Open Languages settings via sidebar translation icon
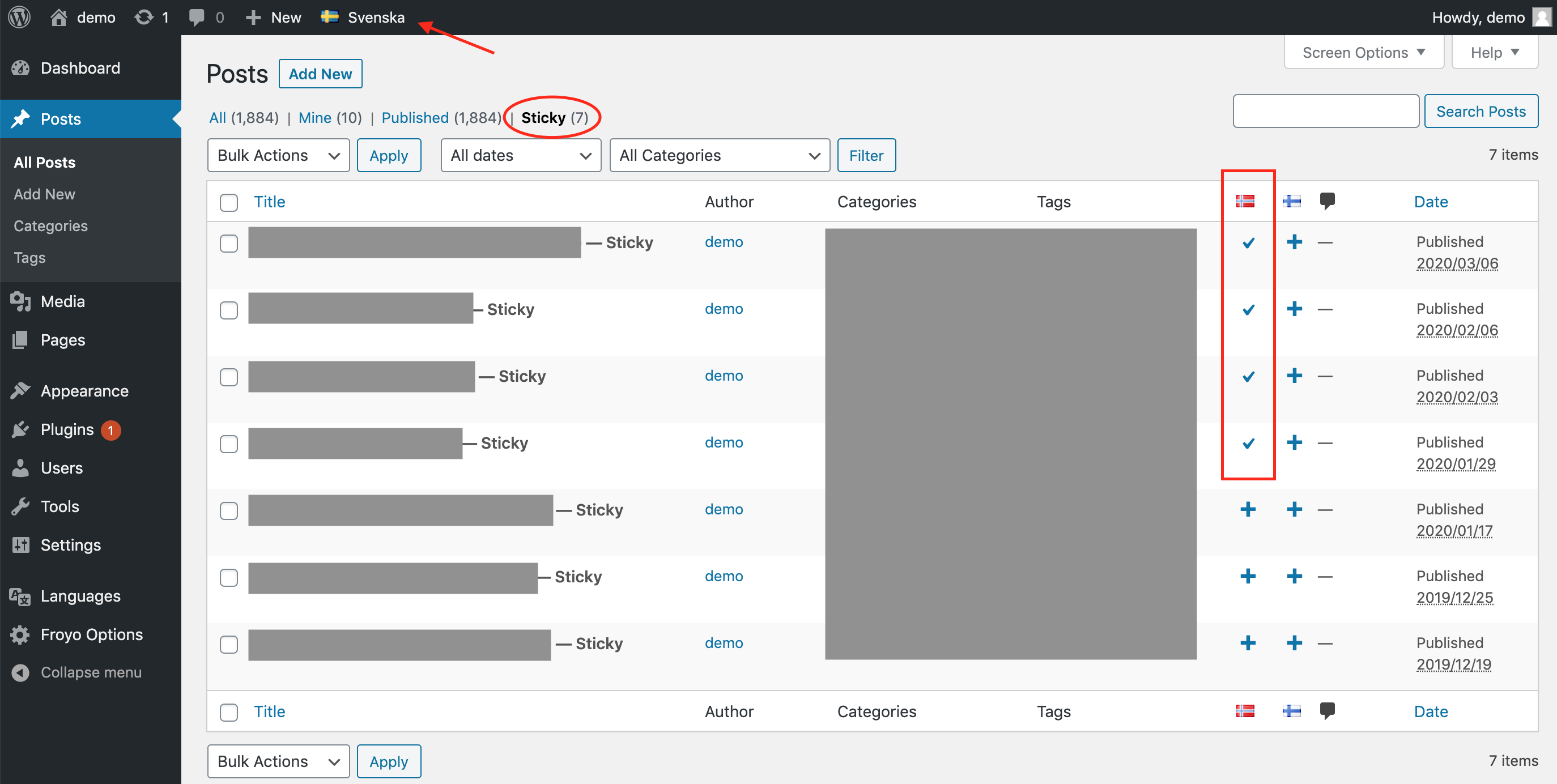Screen dimensions: 1557x784 click(x=20, y=596)
